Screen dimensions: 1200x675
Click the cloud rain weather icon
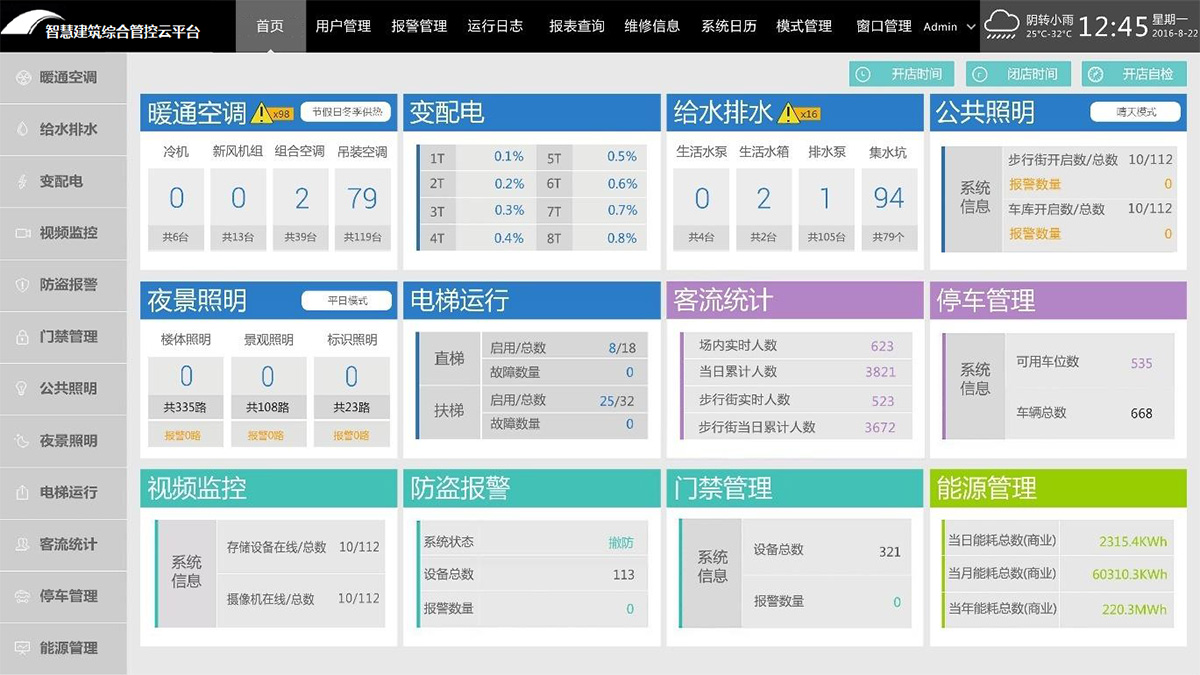coord(1002,24)
